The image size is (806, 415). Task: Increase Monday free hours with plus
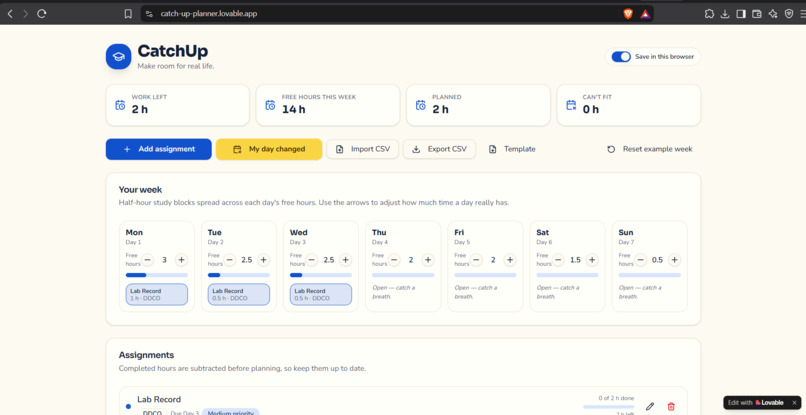(181, 260)
